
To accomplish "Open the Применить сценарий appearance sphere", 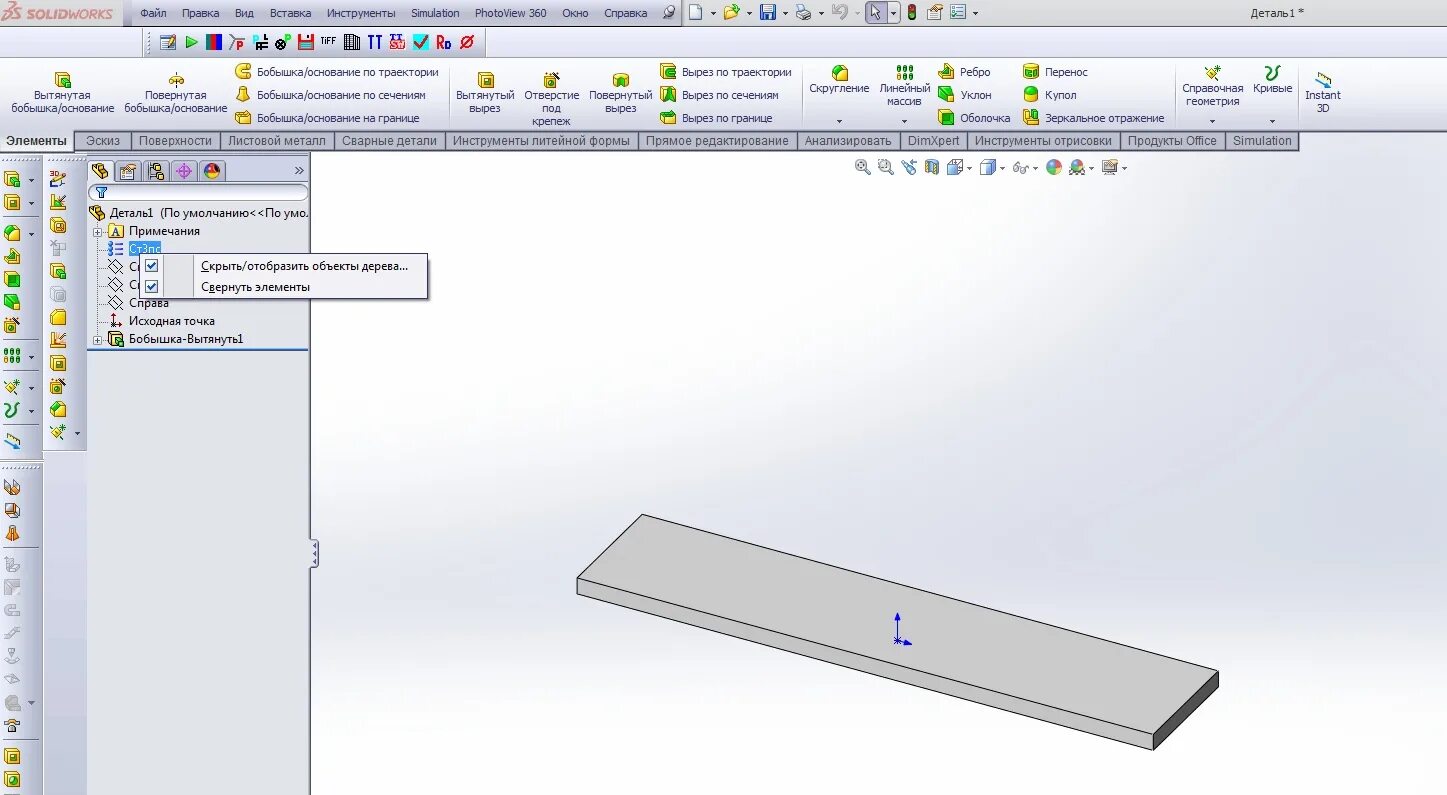I will (x=1053, y=167).
